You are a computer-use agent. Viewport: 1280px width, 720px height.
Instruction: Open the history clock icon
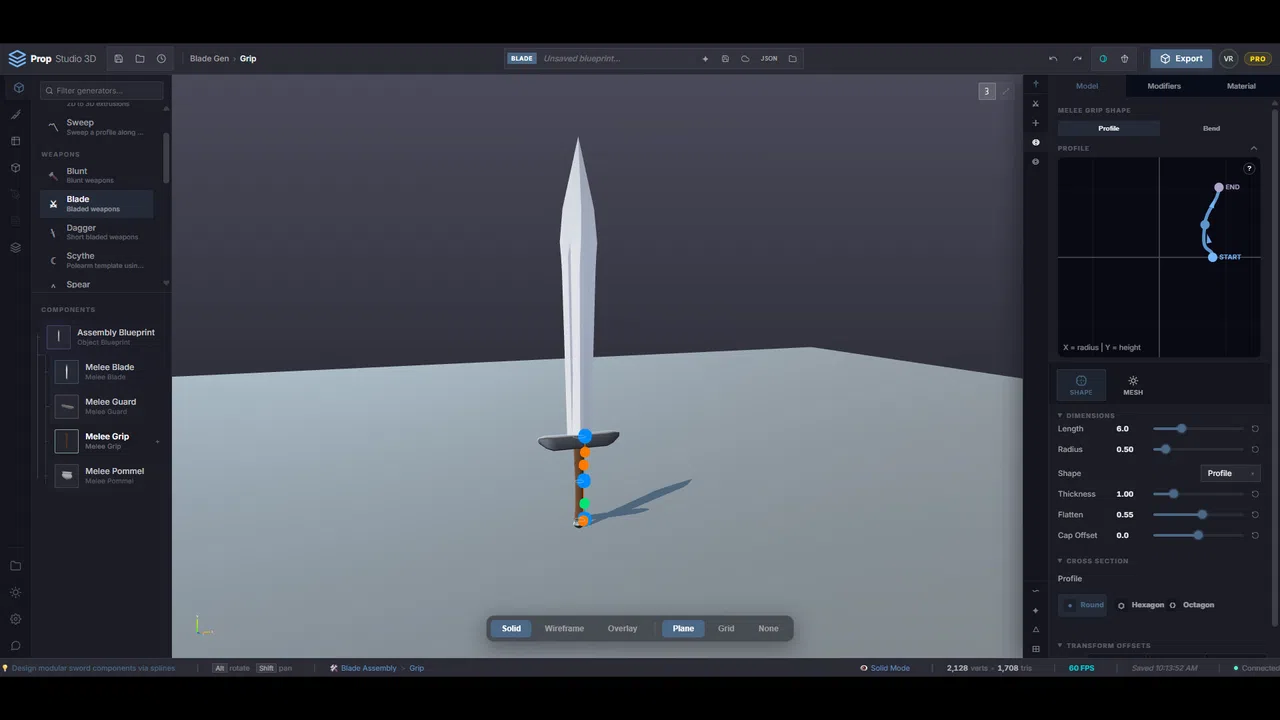161,59
